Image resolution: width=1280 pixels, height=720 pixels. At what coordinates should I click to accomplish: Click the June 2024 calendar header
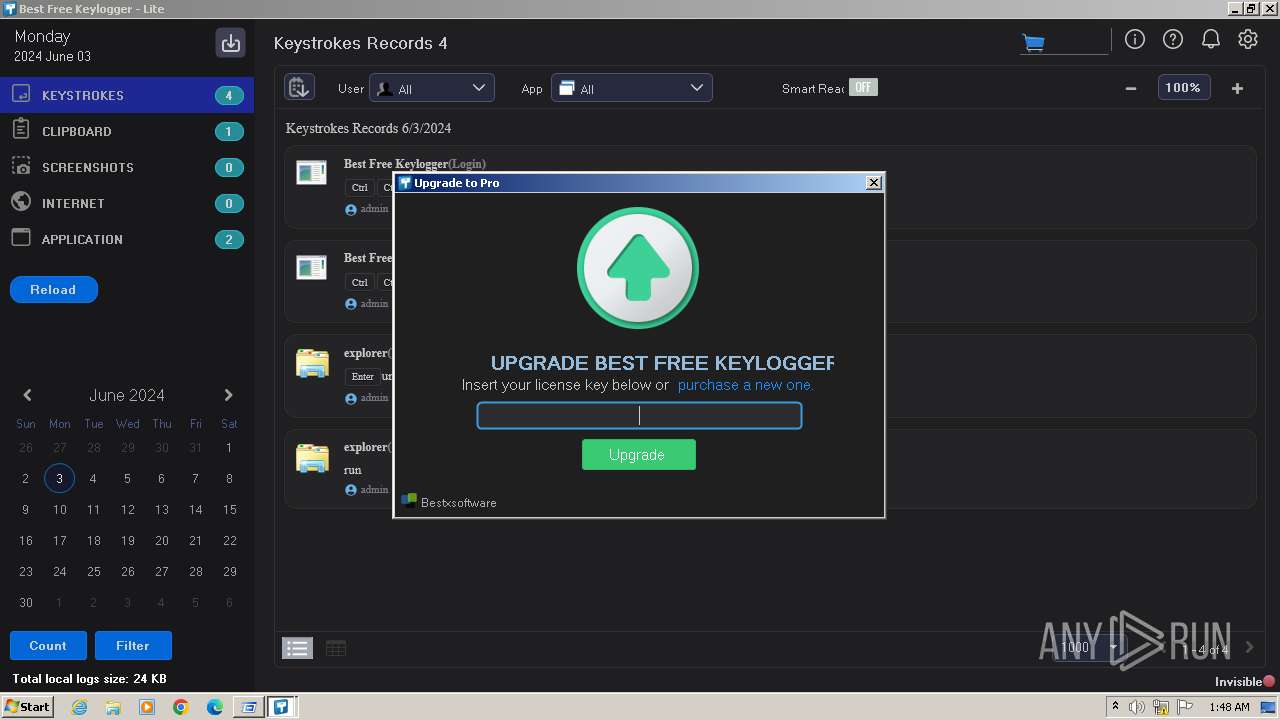[x=127, y=395]
